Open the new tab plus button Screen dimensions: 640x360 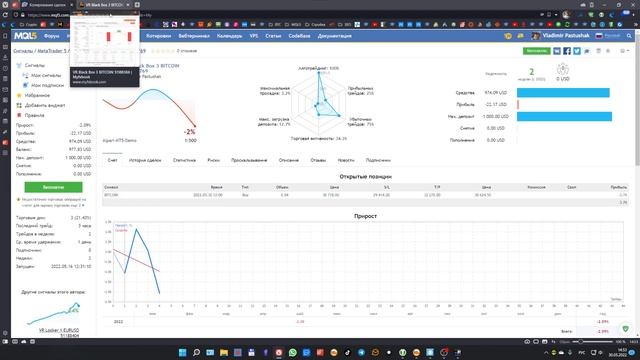[137, 5]
